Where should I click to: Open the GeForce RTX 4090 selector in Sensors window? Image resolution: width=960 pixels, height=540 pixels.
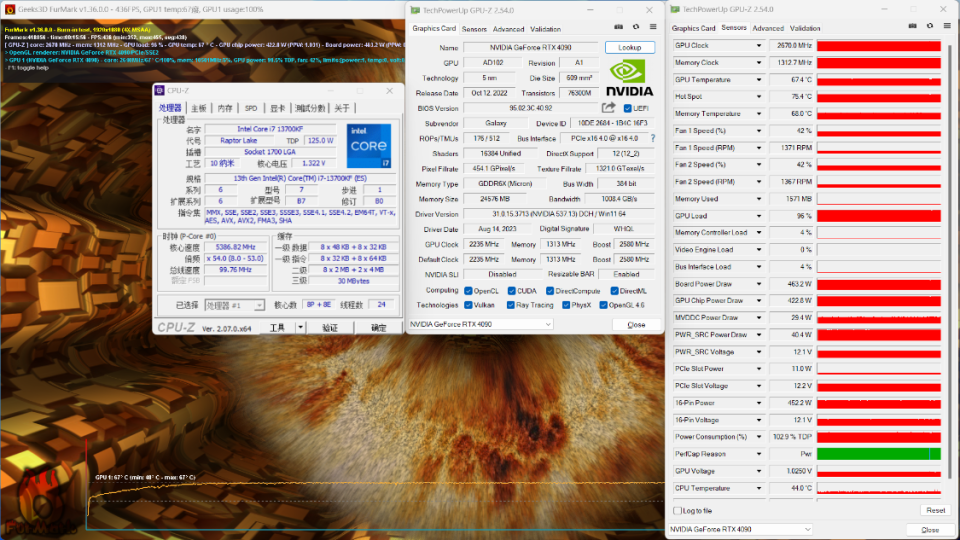point(740,529)
